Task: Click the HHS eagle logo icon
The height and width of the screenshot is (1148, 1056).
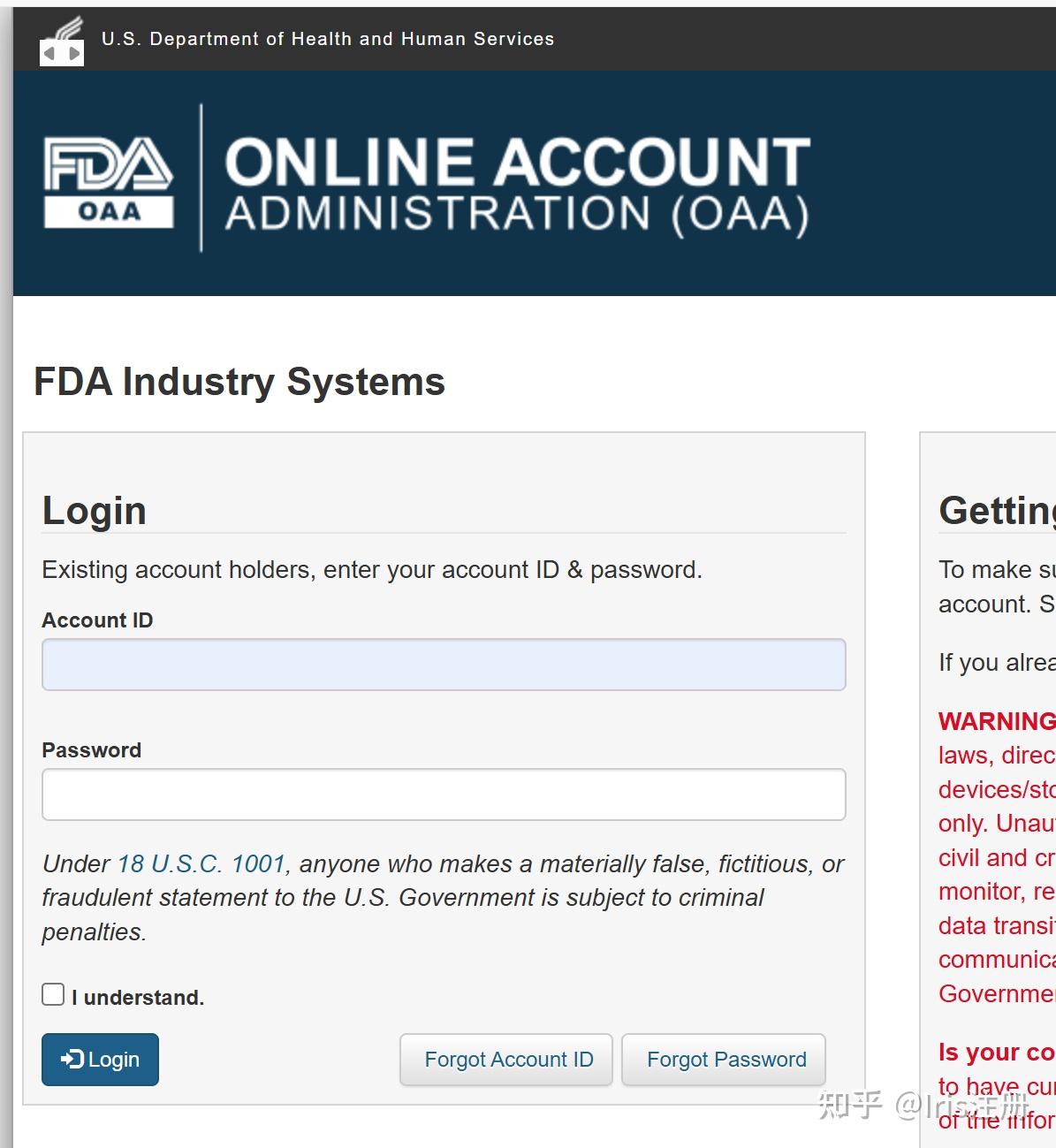Action: point(62,42)
